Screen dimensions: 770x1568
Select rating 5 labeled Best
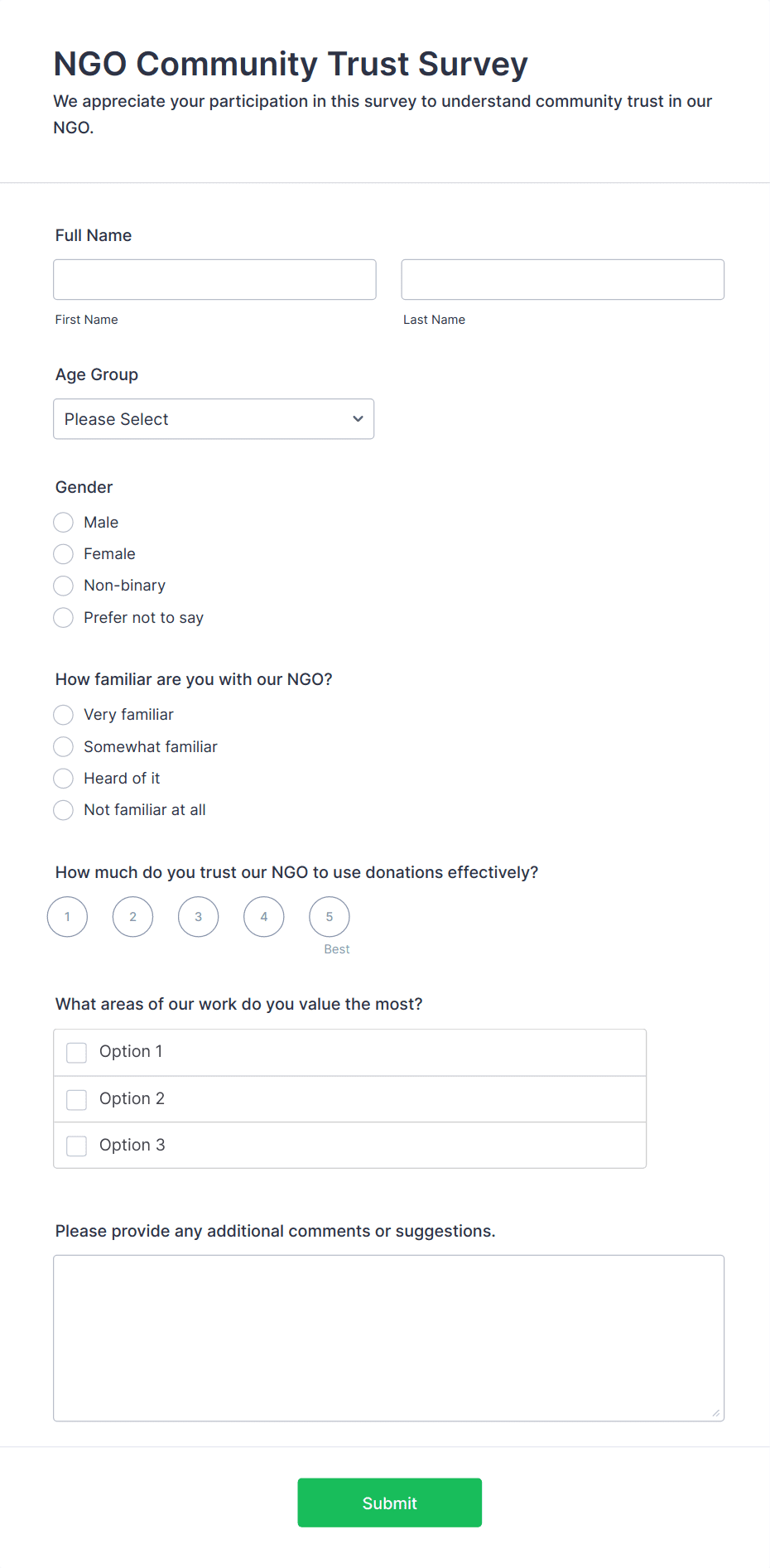click(330, 917)
